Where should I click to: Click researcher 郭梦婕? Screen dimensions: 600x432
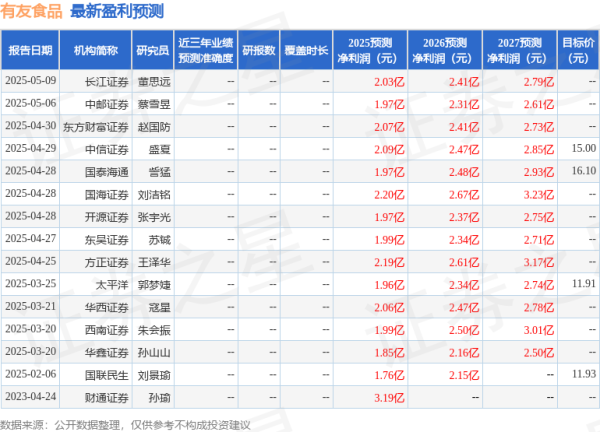pos(154,285)
